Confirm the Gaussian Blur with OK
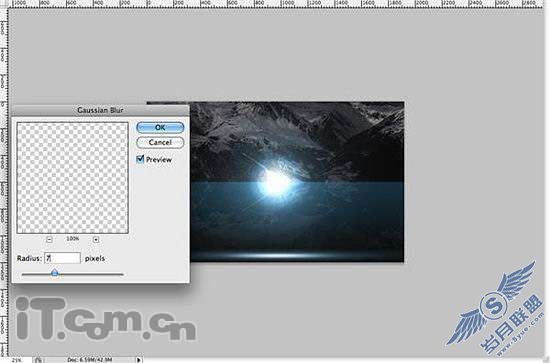The width and height of the screenshot is (550, 363). [160, 127]
